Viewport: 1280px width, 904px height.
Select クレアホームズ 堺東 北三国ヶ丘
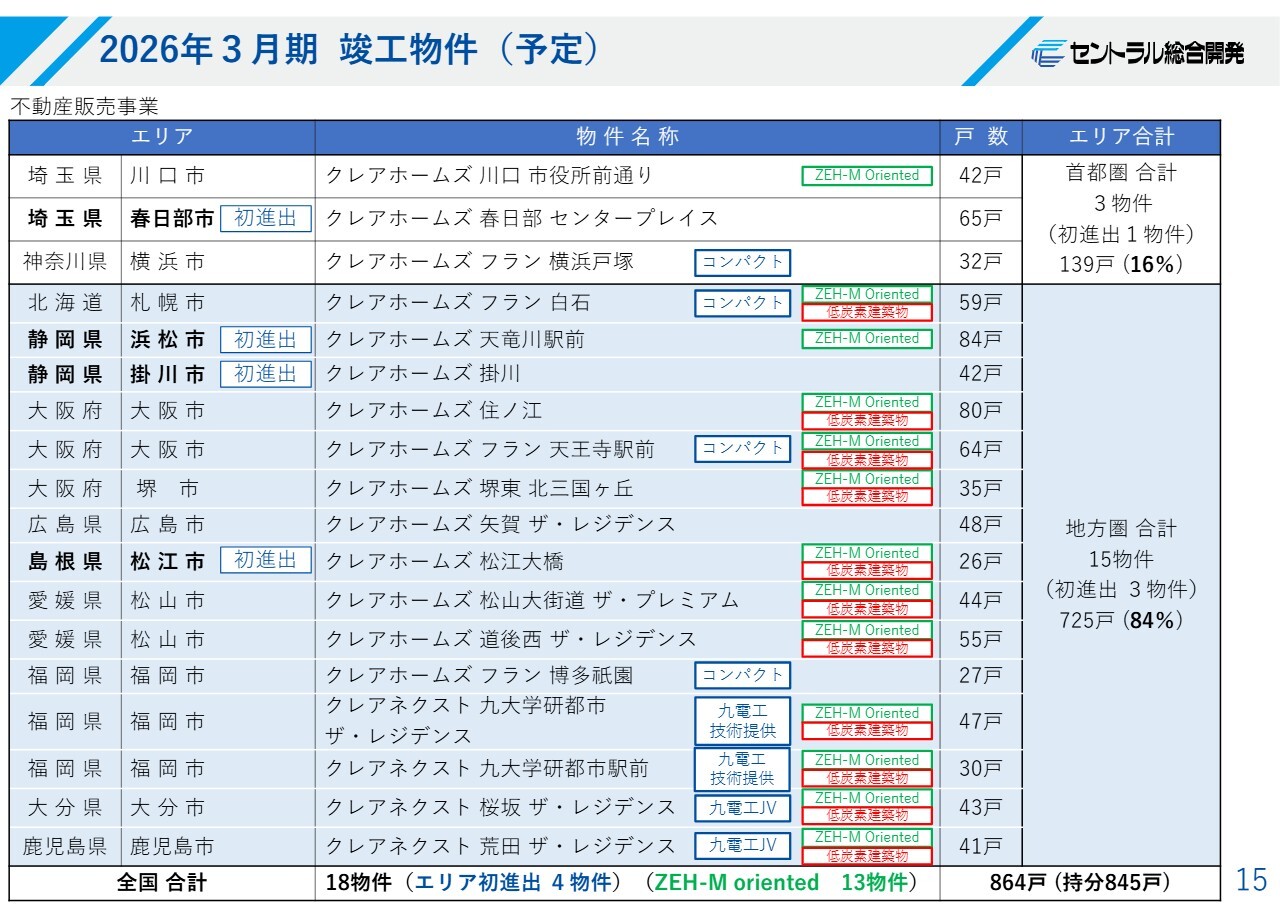coord(479,488)
